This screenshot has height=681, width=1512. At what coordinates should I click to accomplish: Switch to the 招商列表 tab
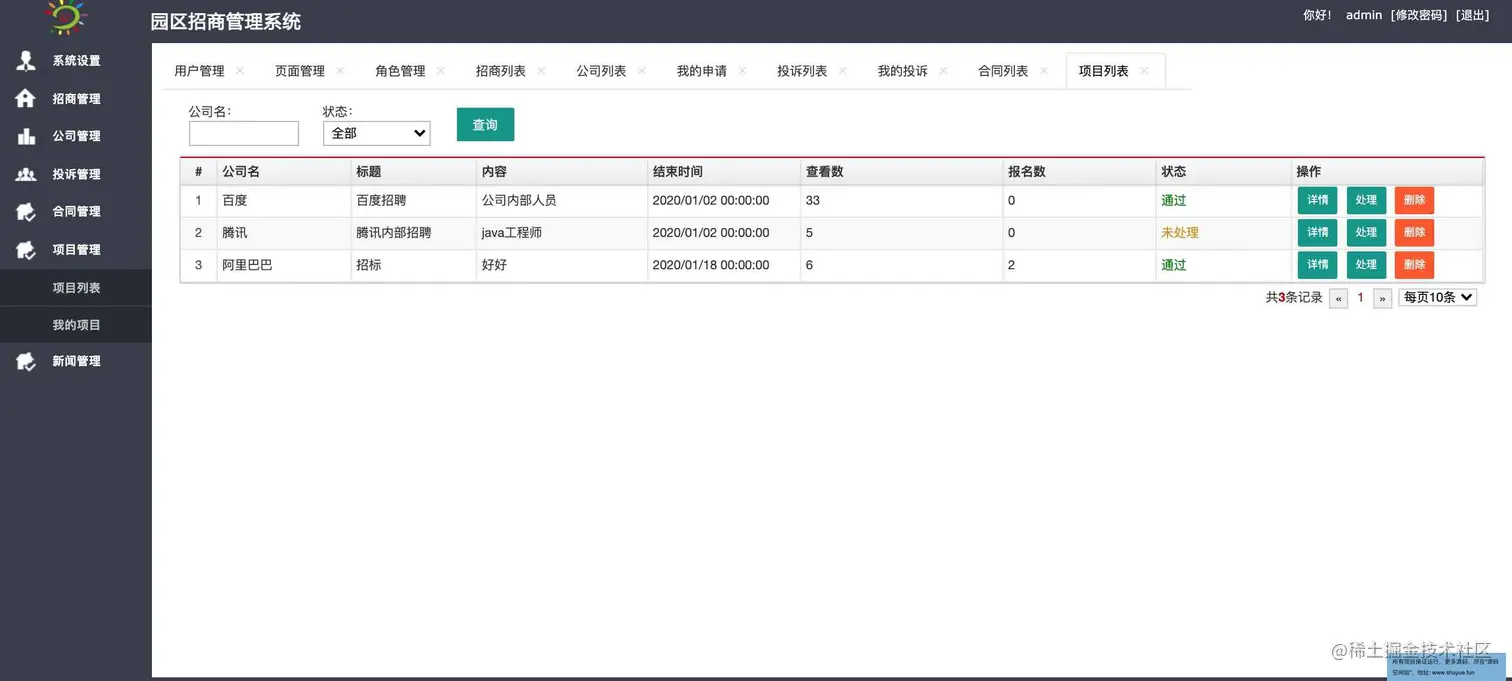click(501, 71)
